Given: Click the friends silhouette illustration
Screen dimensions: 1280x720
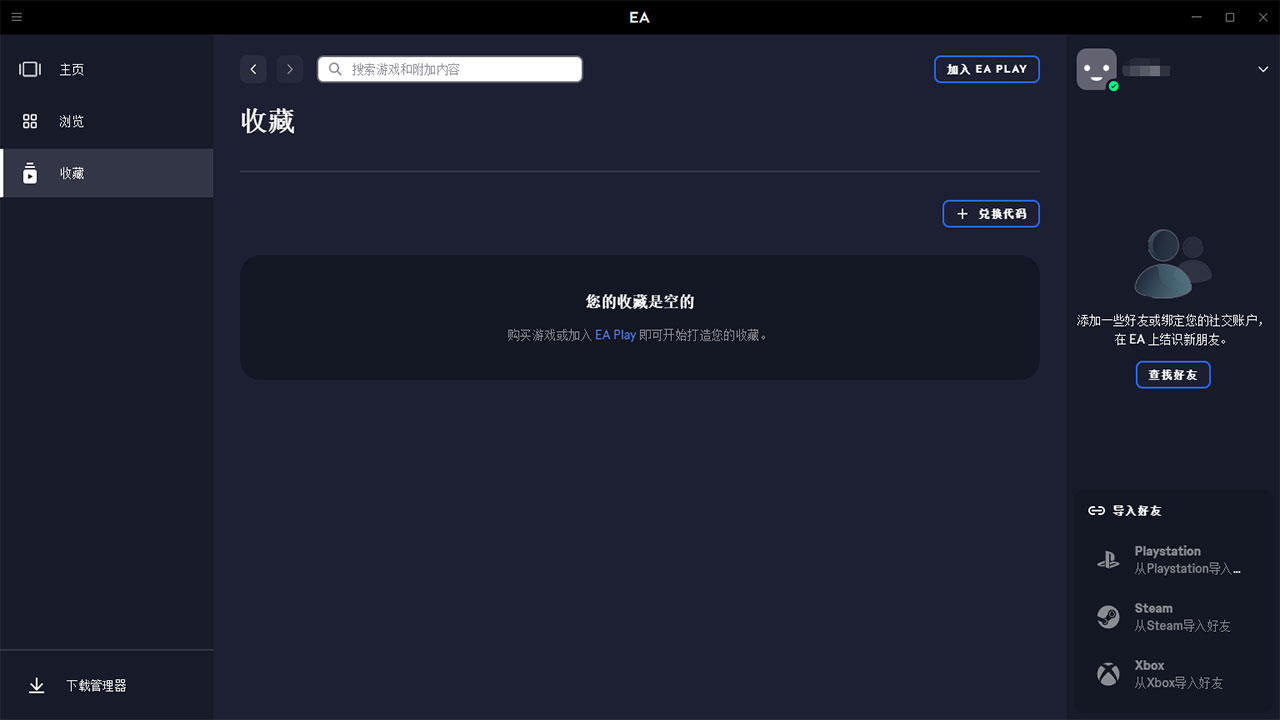Looking at the screenshot, I should tap(1172, 263).
